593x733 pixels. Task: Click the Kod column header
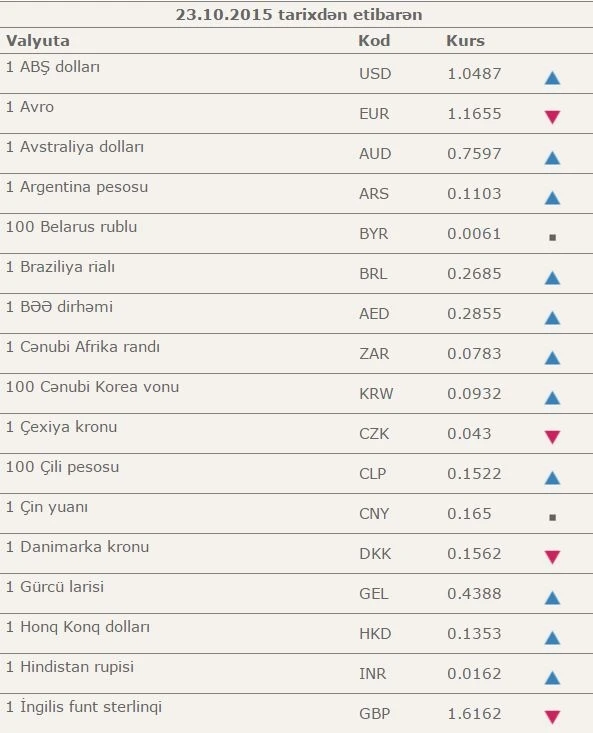pyautogui.click(x=374, y=41)
